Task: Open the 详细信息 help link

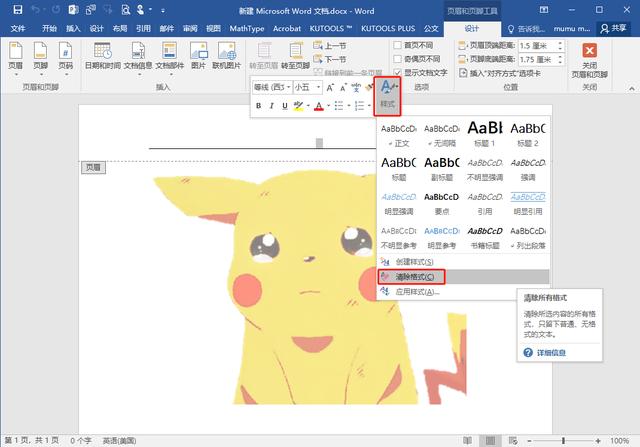Action: pyautogui.click(x=551, y=353)
